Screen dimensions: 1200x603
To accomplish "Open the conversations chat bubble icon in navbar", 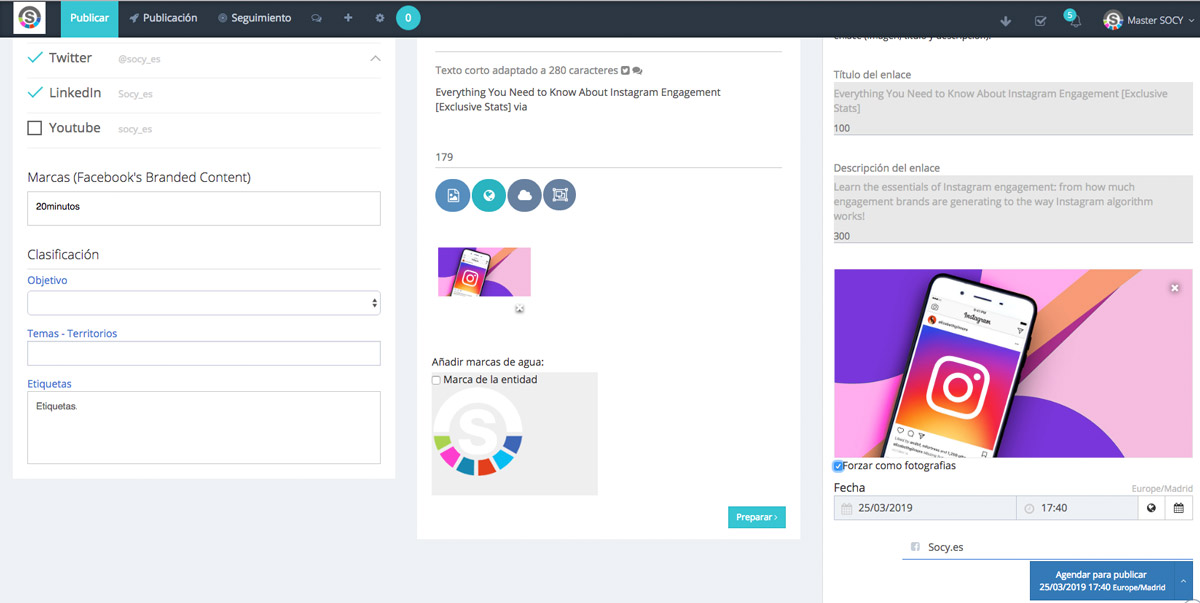I will [316, 19].
